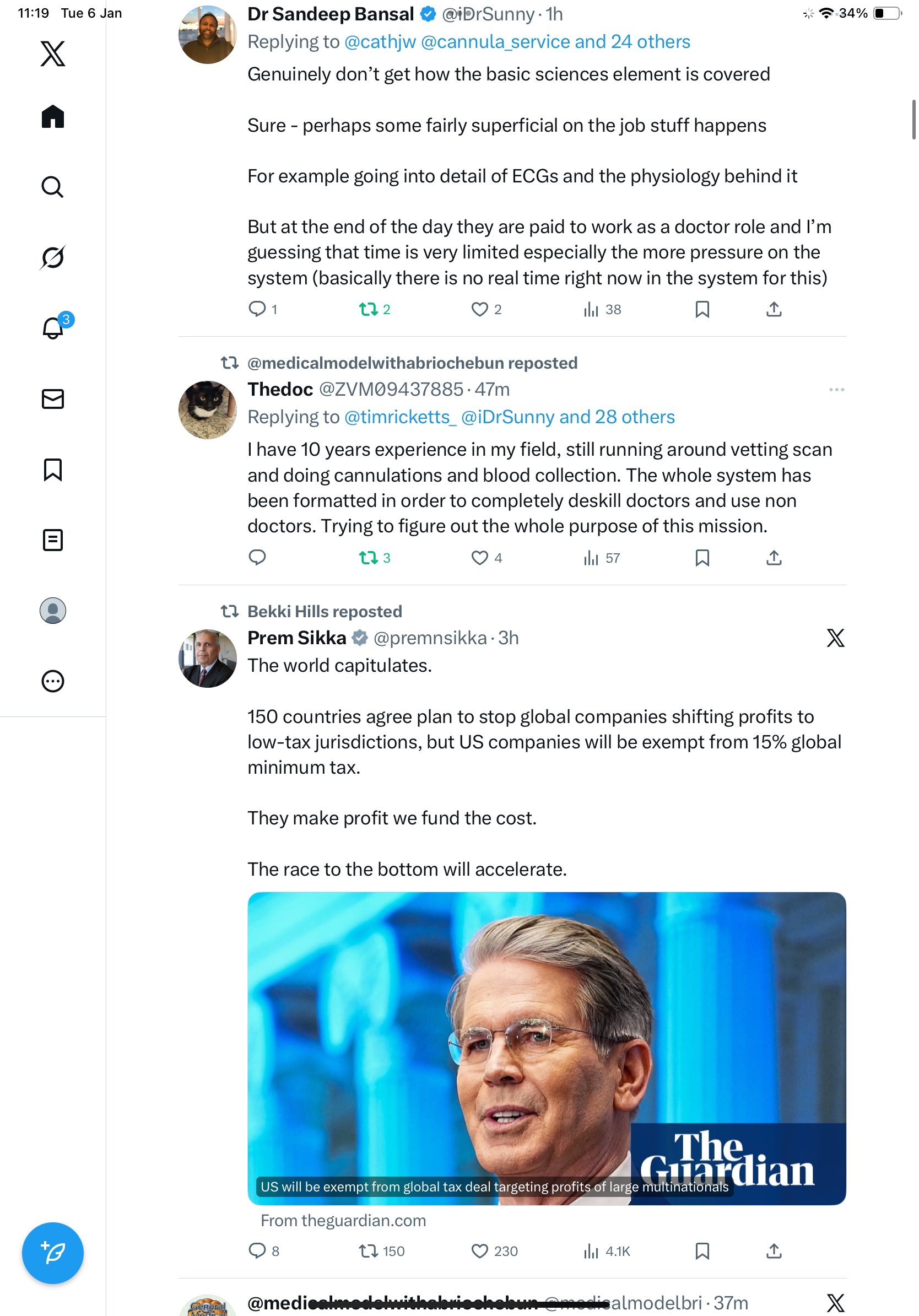Screen dimensions: 919x1316
Task: Share Prem Sikka's post via share icon
Action: click(774, 1250)
